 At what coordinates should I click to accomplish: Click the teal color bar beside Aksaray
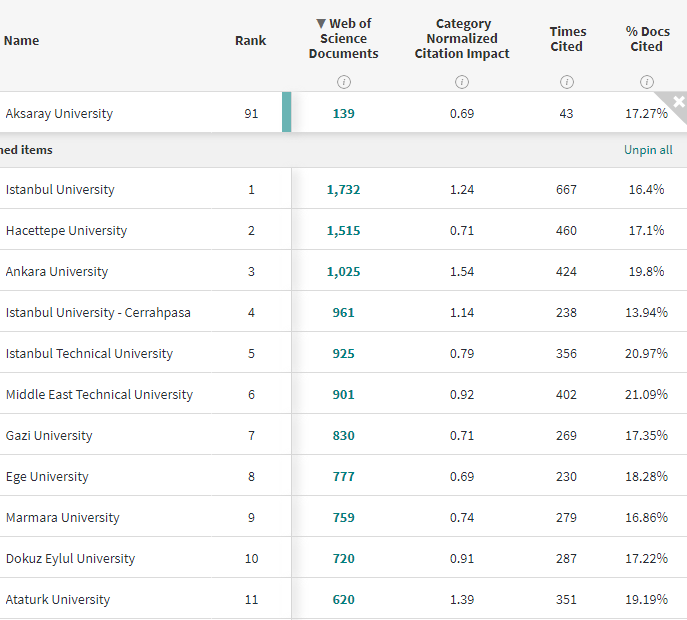pyautogui.click(x=287, y=112)
